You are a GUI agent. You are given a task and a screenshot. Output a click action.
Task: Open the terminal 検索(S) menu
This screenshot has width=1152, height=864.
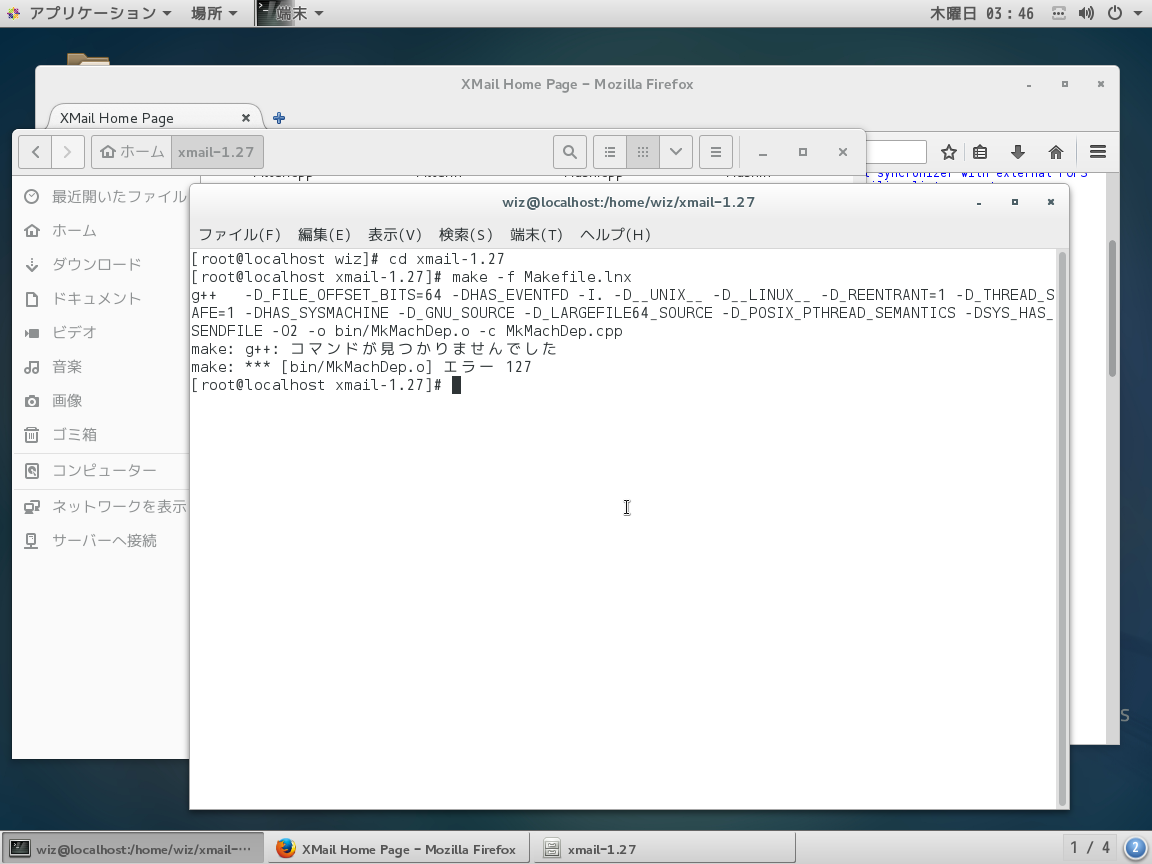[465, 234]
